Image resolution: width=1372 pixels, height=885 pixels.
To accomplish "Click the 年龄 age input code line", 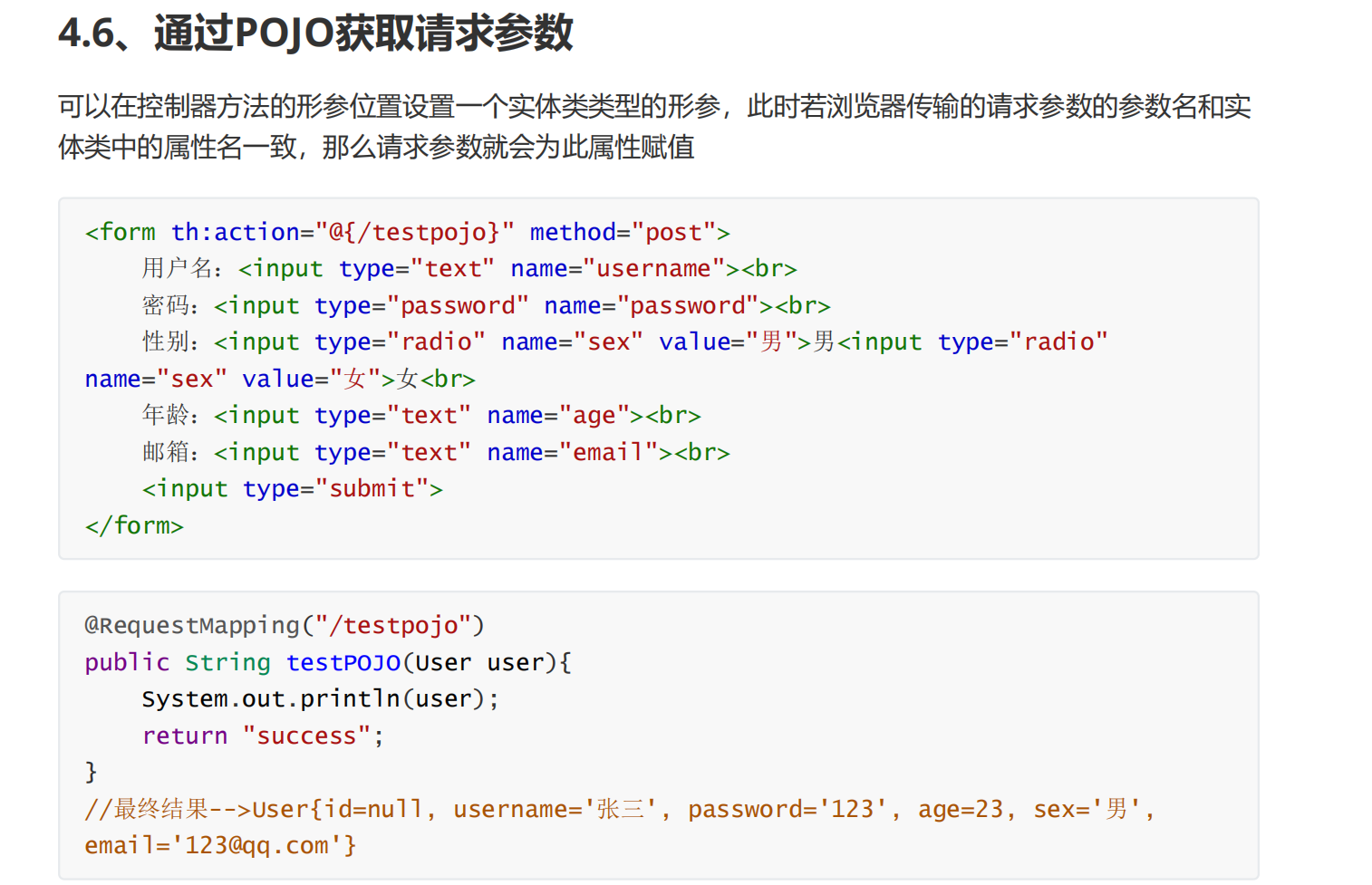I will tap(421, 416).
